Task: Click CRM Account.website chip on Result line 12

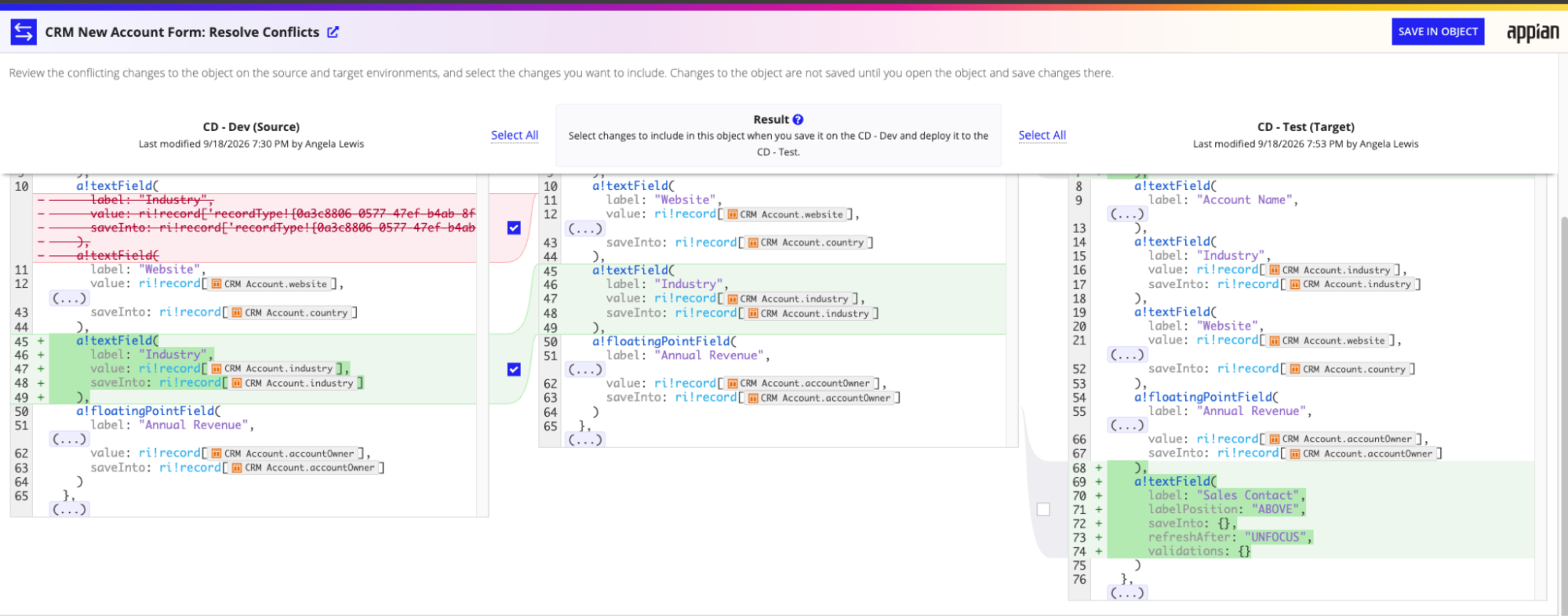Action: [785, 214]
